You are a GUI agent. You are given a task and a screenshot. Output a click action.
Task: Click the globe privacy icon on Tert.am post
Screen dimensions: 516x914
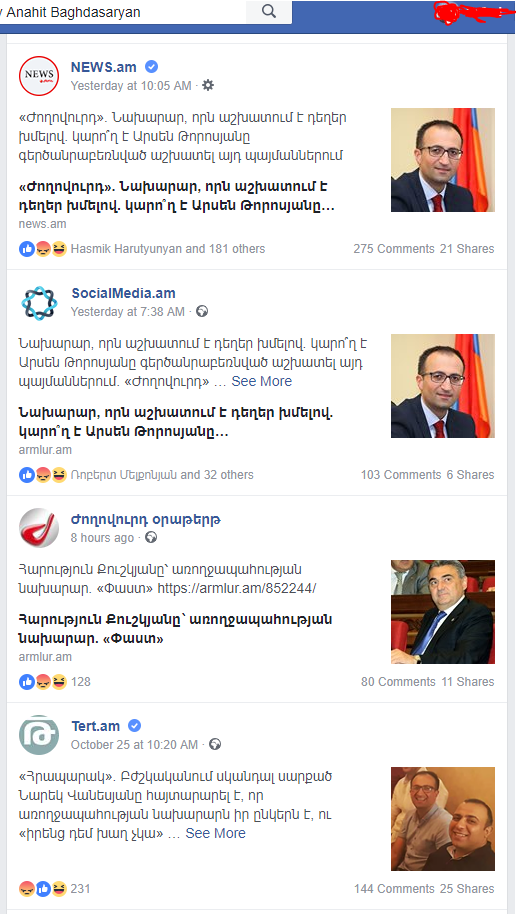tap(215, 744)
